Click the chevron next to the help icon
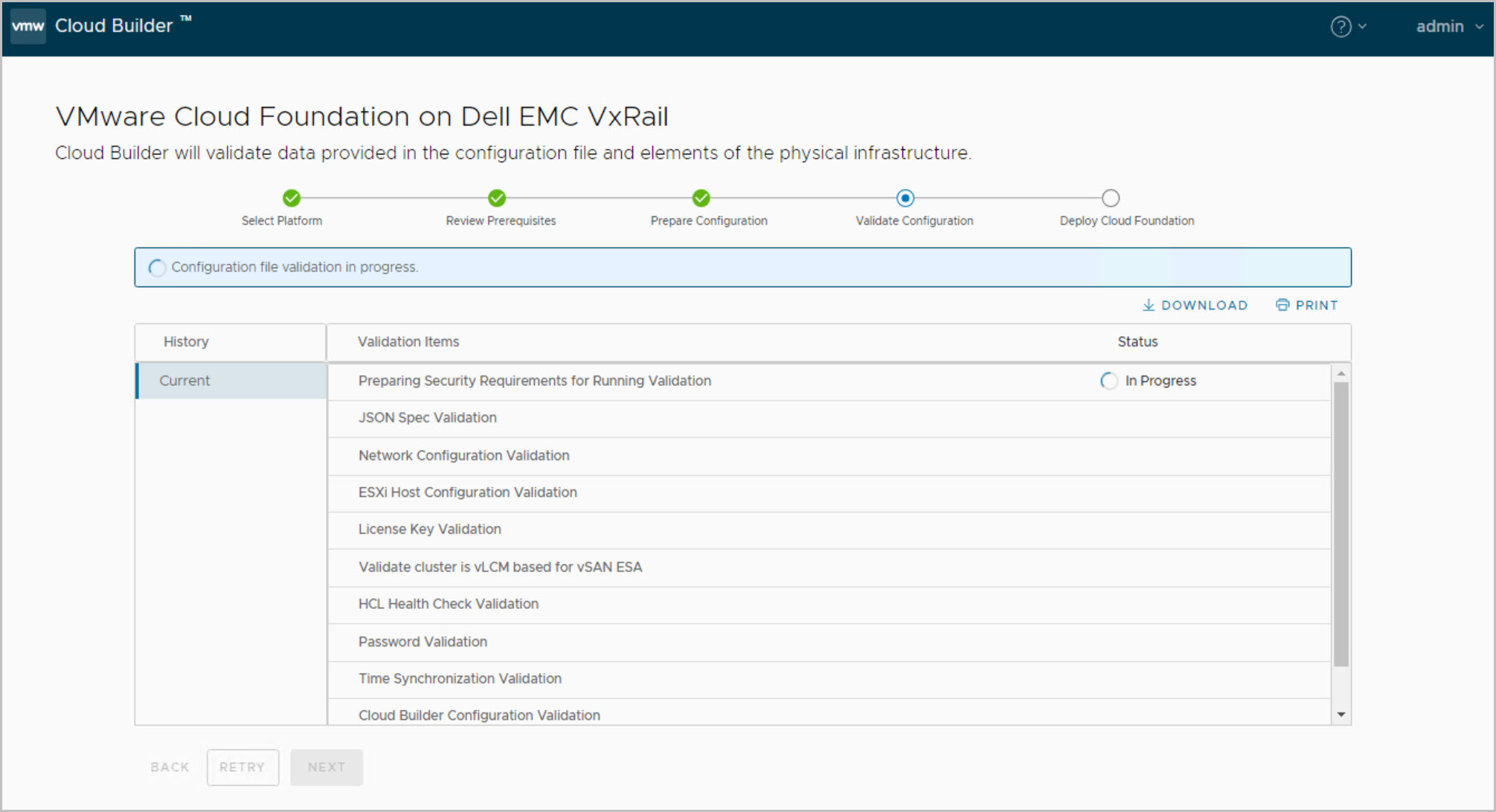1496x812 pixels. click(x=1362, y=27)
